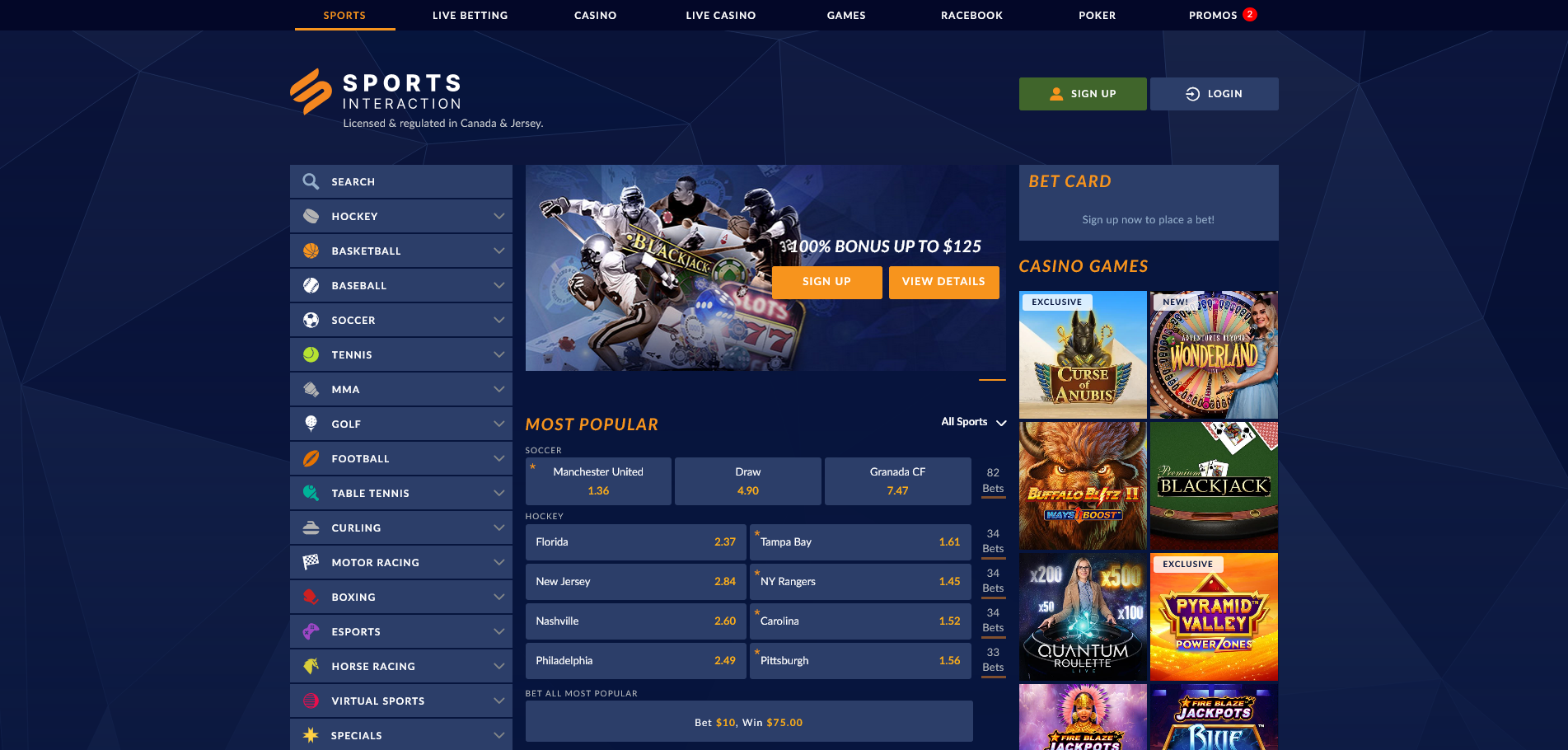Open the All Sports dropdown
The height and width of the screenshot is (750, 1568).
tap(974, 422)
